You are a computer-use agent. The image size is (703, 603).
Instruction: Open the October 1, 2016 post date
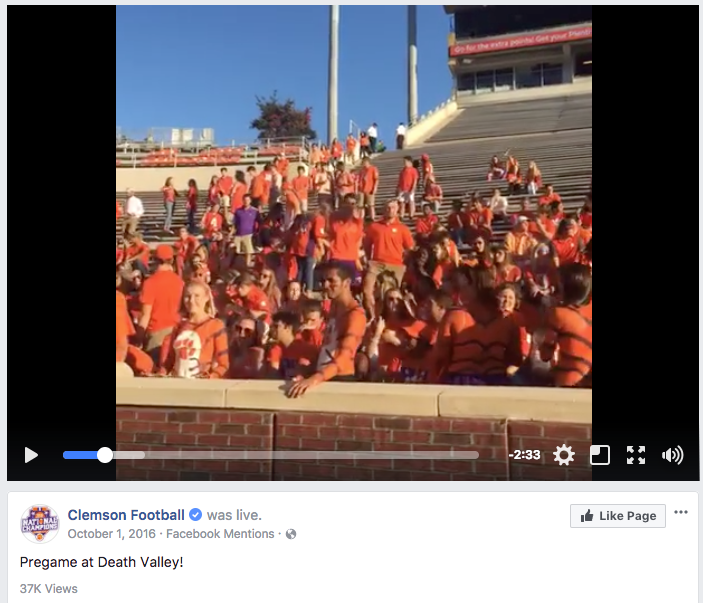point(112,534)
